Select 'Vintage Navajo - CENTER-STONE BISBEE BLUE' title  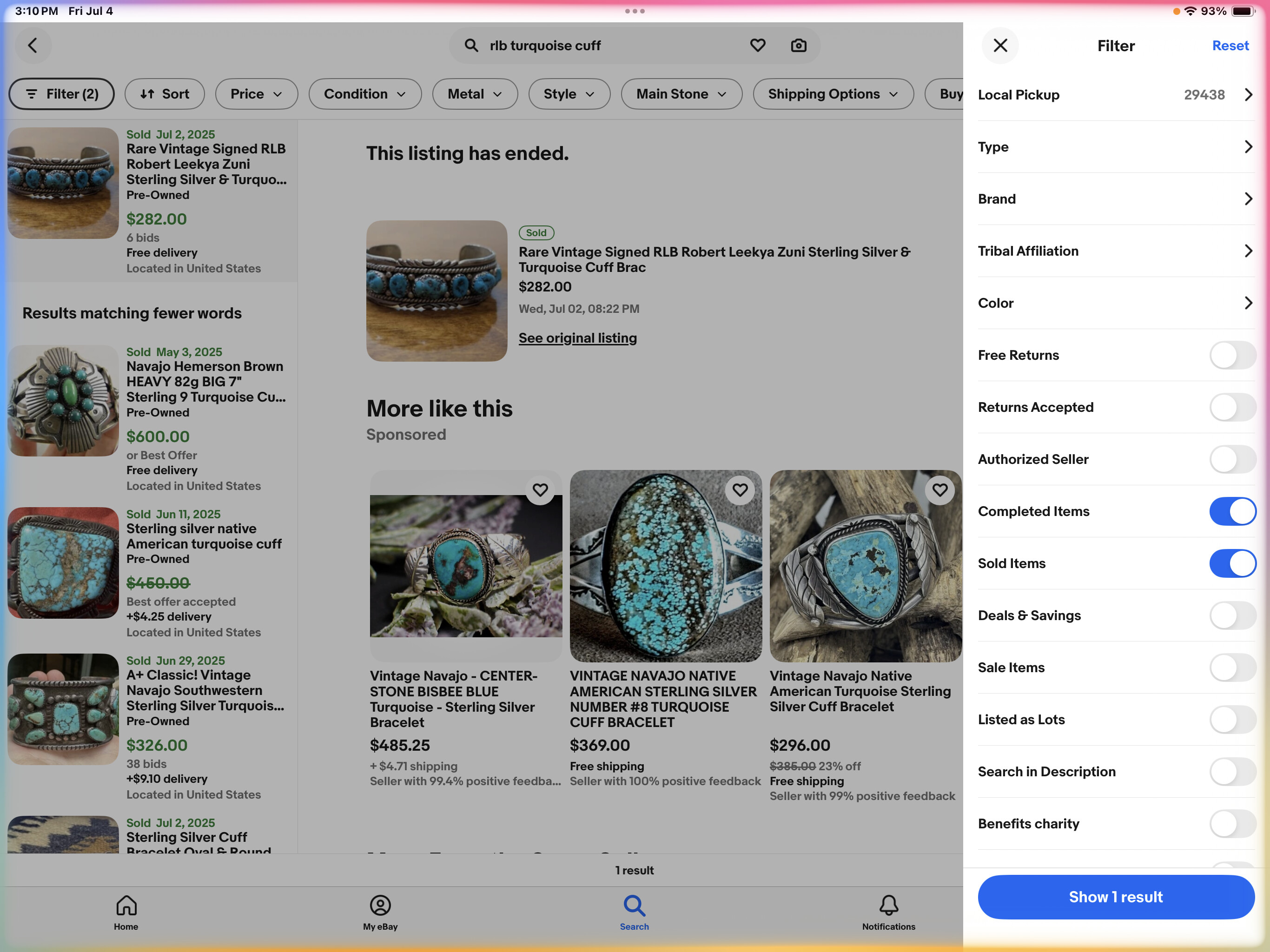coord(453,699)
